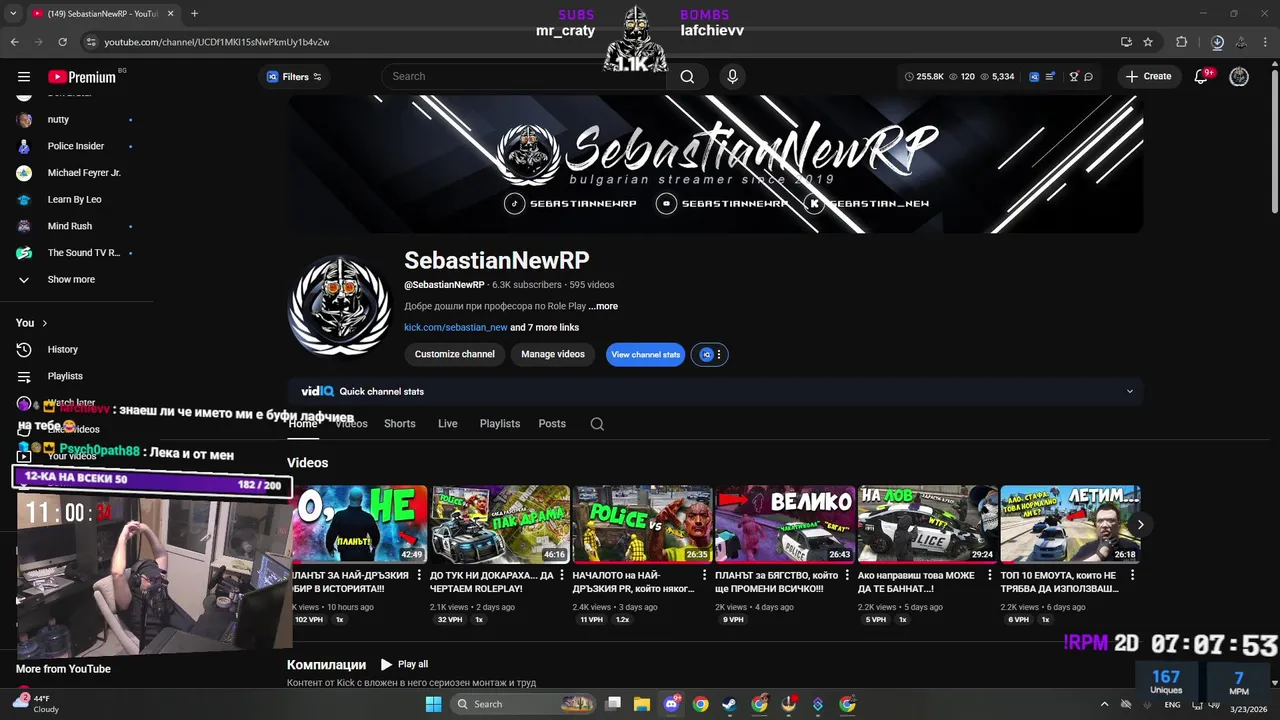This screenshot has width=1280, height=720.
Task: Click Customize channel button
Action: click(x=454, y=354)
